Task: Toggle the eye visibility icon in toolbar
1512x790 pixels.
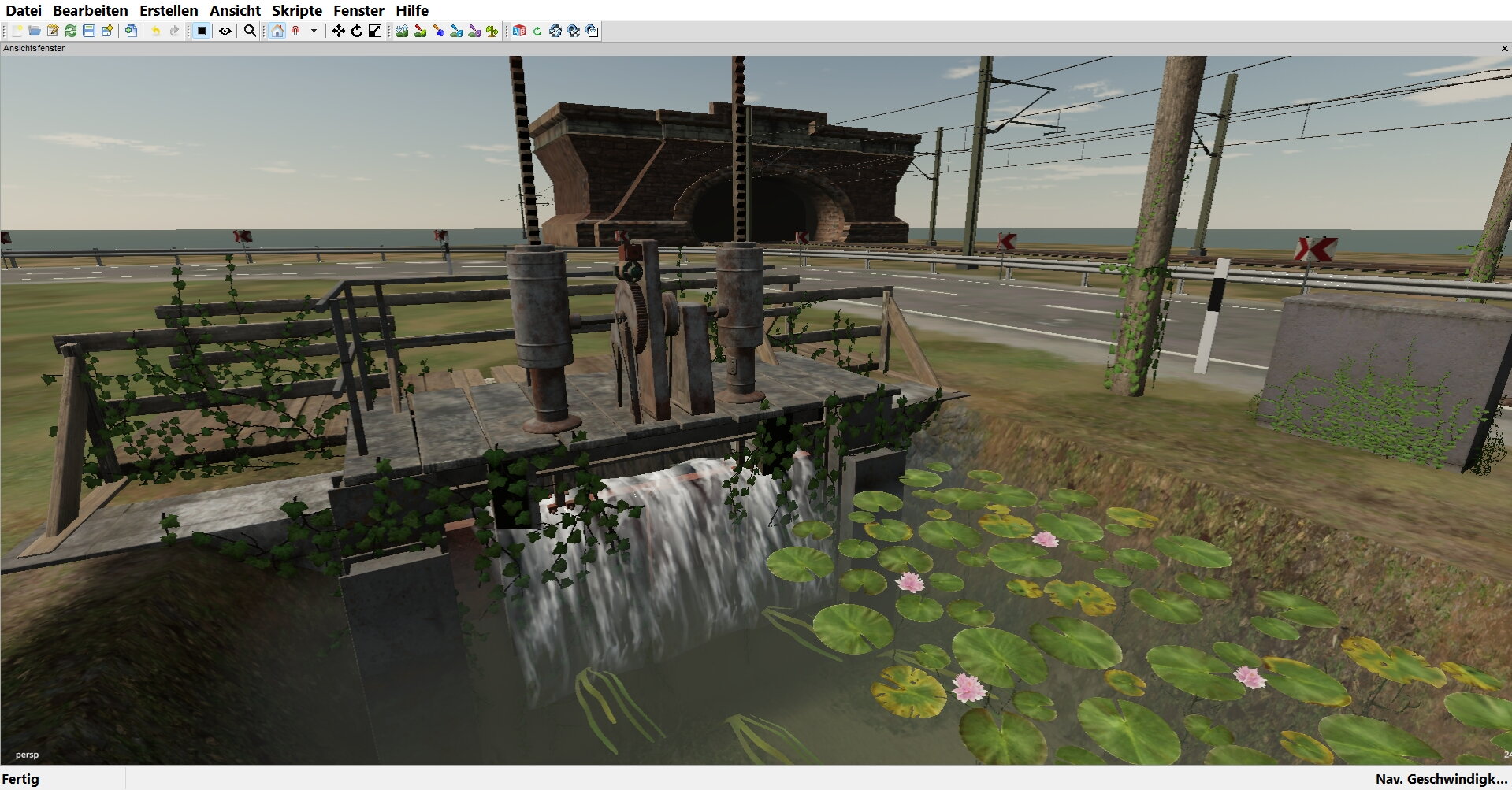Action: click(x=225, y=31)
